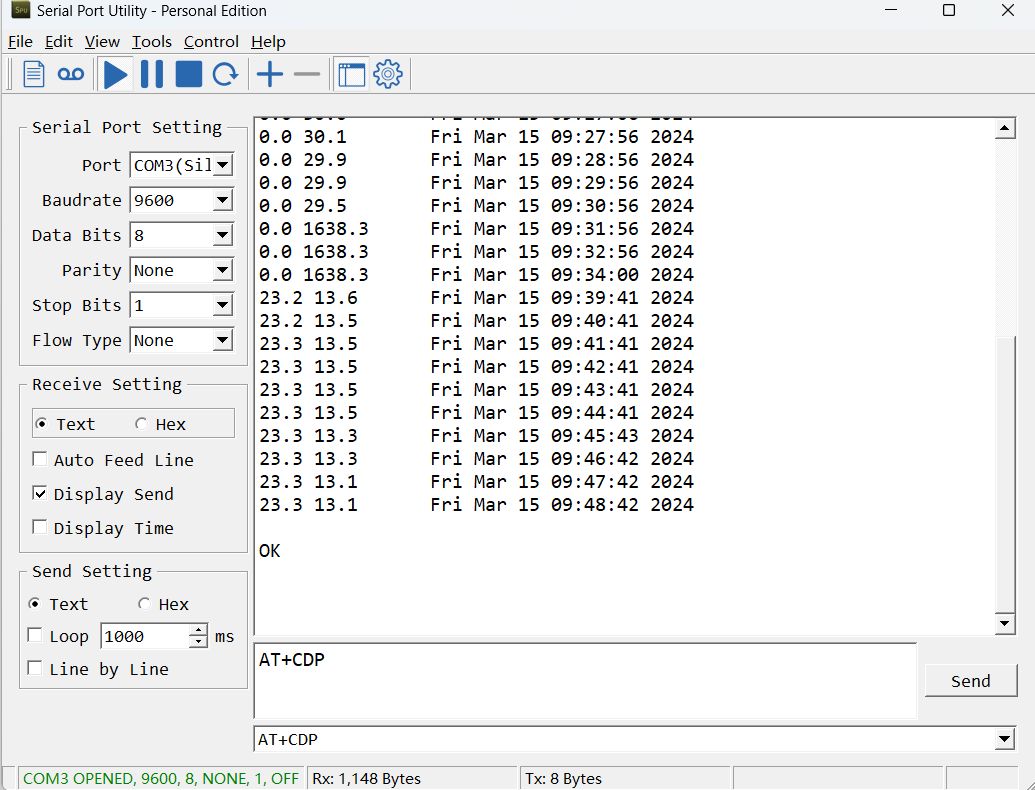1035x790 pixels.
Task: Toggle the window layout icon
Action: [352, 74]
